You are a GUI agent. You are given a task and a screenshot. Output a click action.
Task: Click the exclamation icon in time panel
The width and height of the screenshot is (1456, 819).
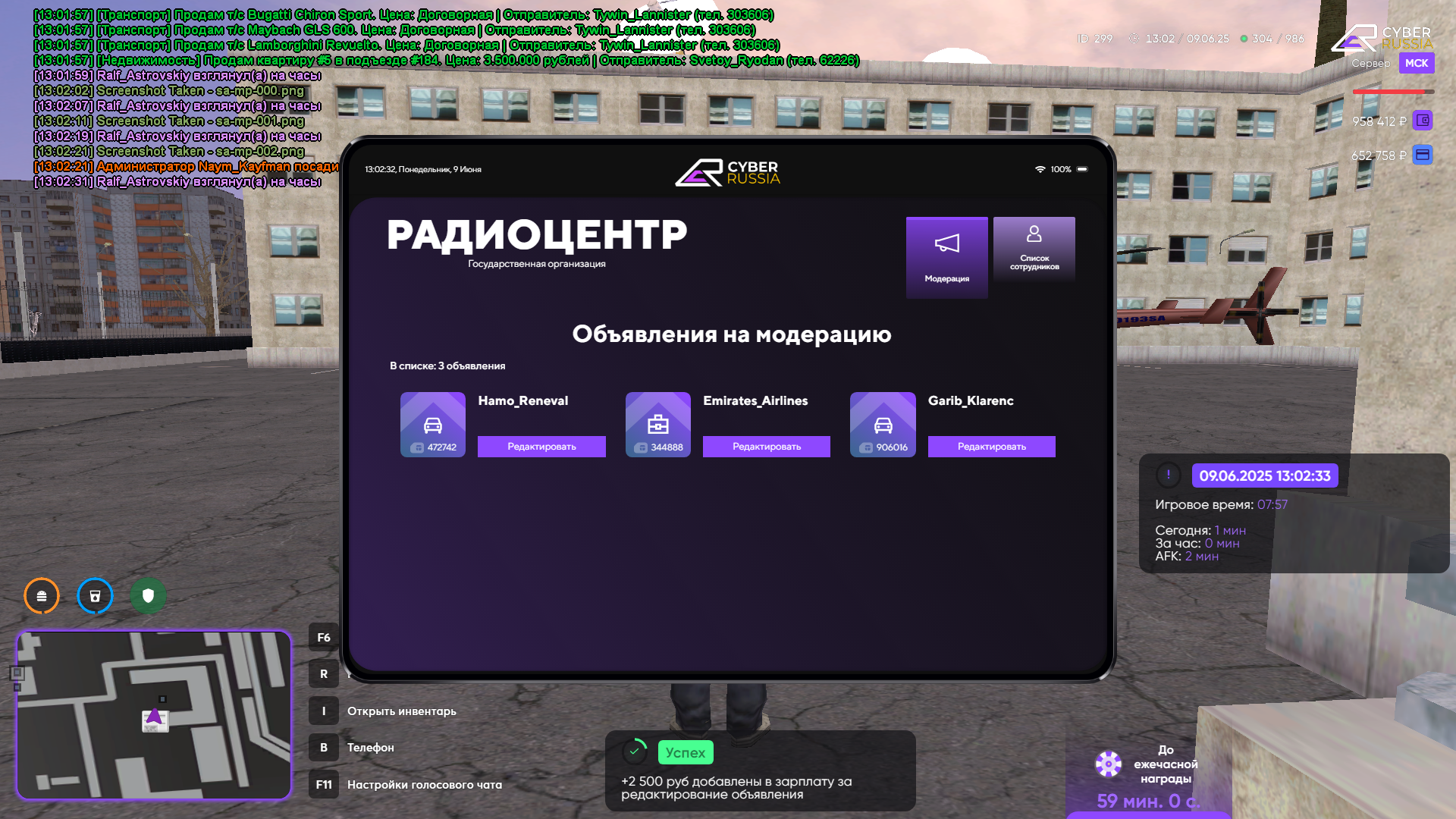pyautogui.click(x=1169, y=475)
